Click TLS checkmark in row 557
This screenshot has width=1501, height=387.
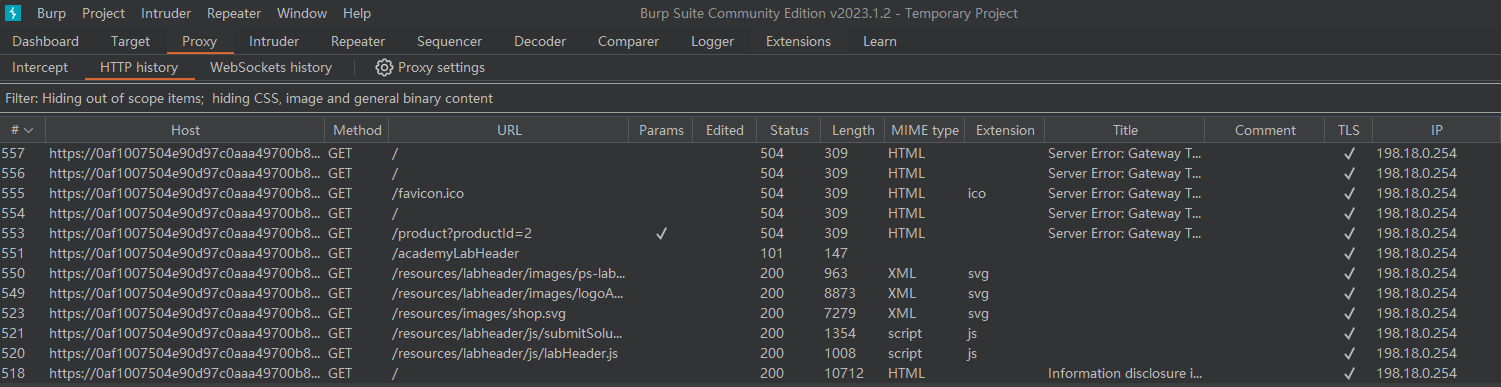point(1349,153)
